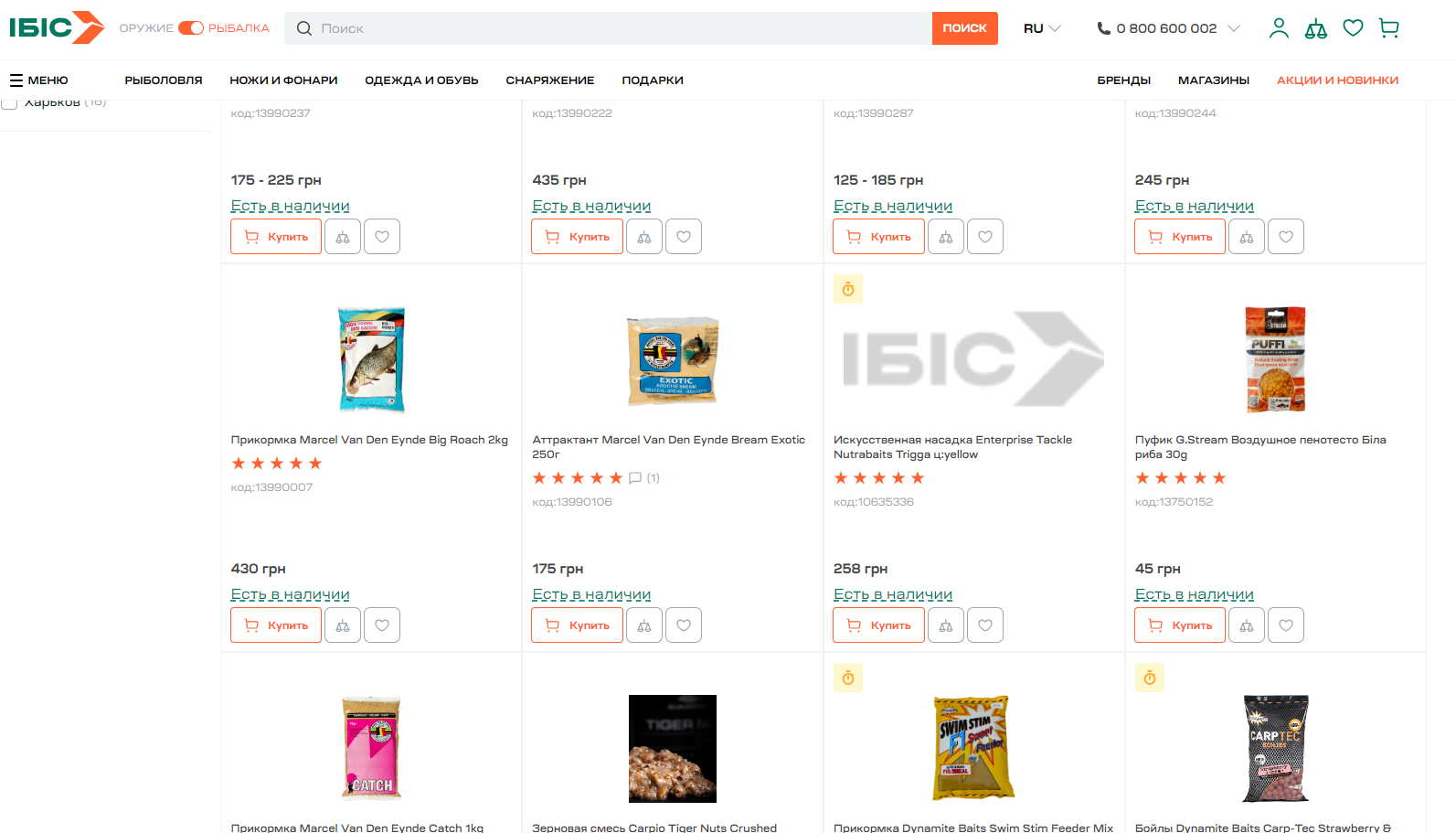Image resolution: width=1456 pixels, height=833 pixels.
Task: Open the Big Roach 2kg product thumbnail
Action: tap(371, 359)
